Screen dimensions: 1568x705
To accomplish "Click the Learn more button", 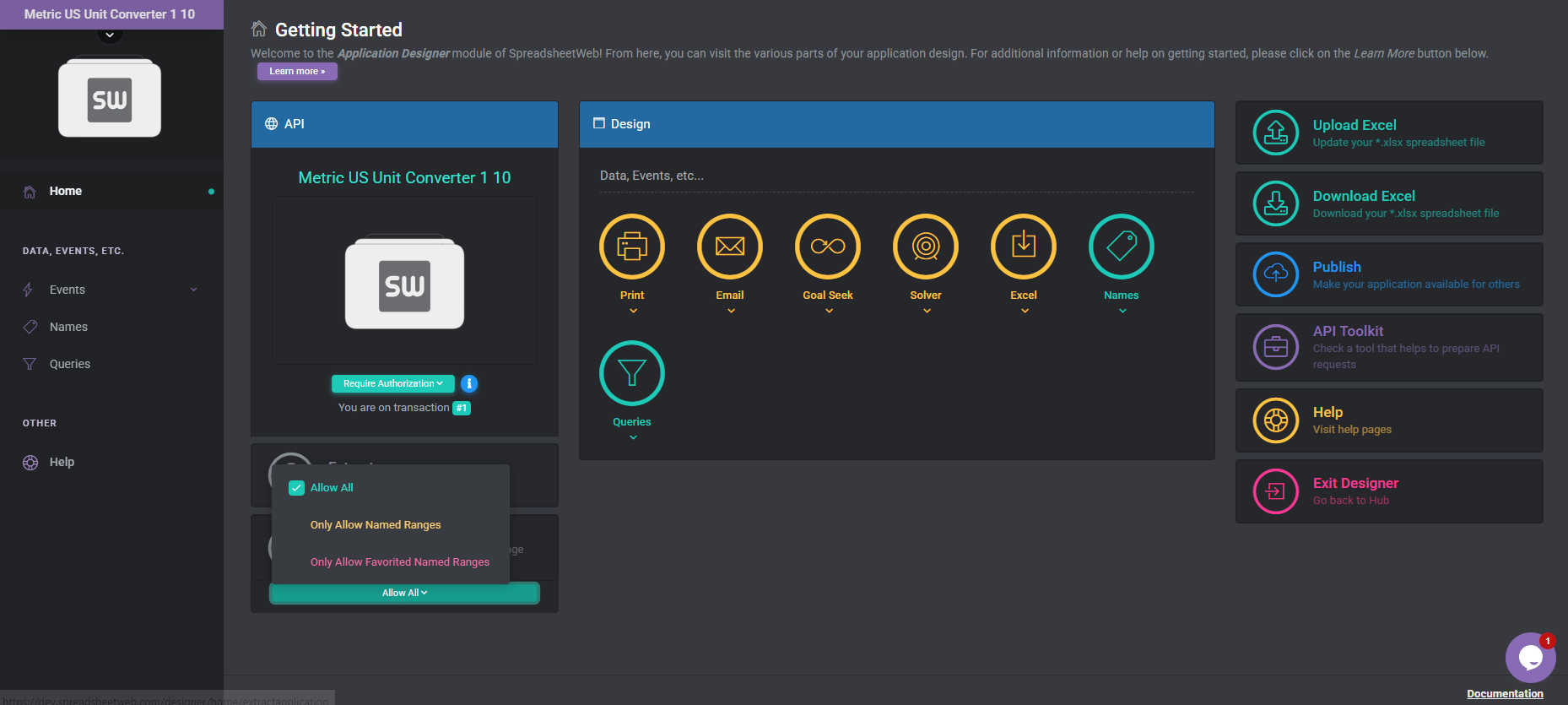I will pos(297,72).
